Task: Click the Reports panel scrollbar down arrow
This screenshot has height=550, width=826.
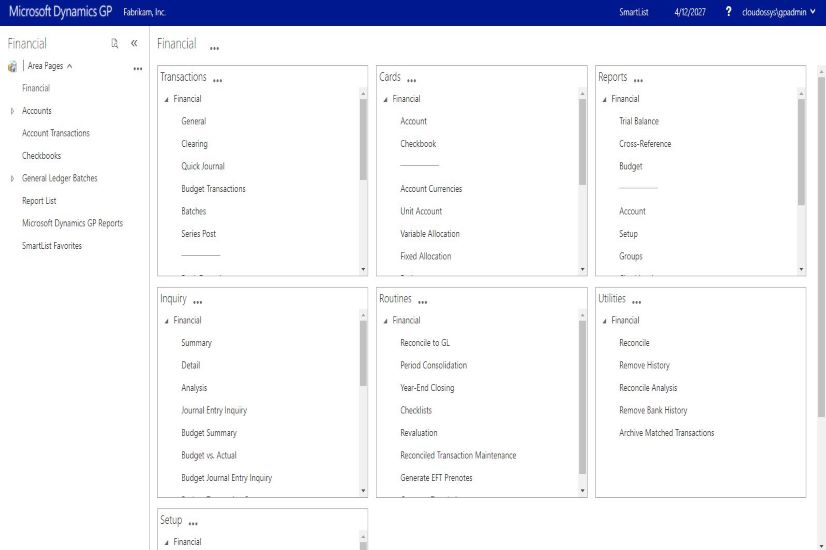Action: click(801, 269)
